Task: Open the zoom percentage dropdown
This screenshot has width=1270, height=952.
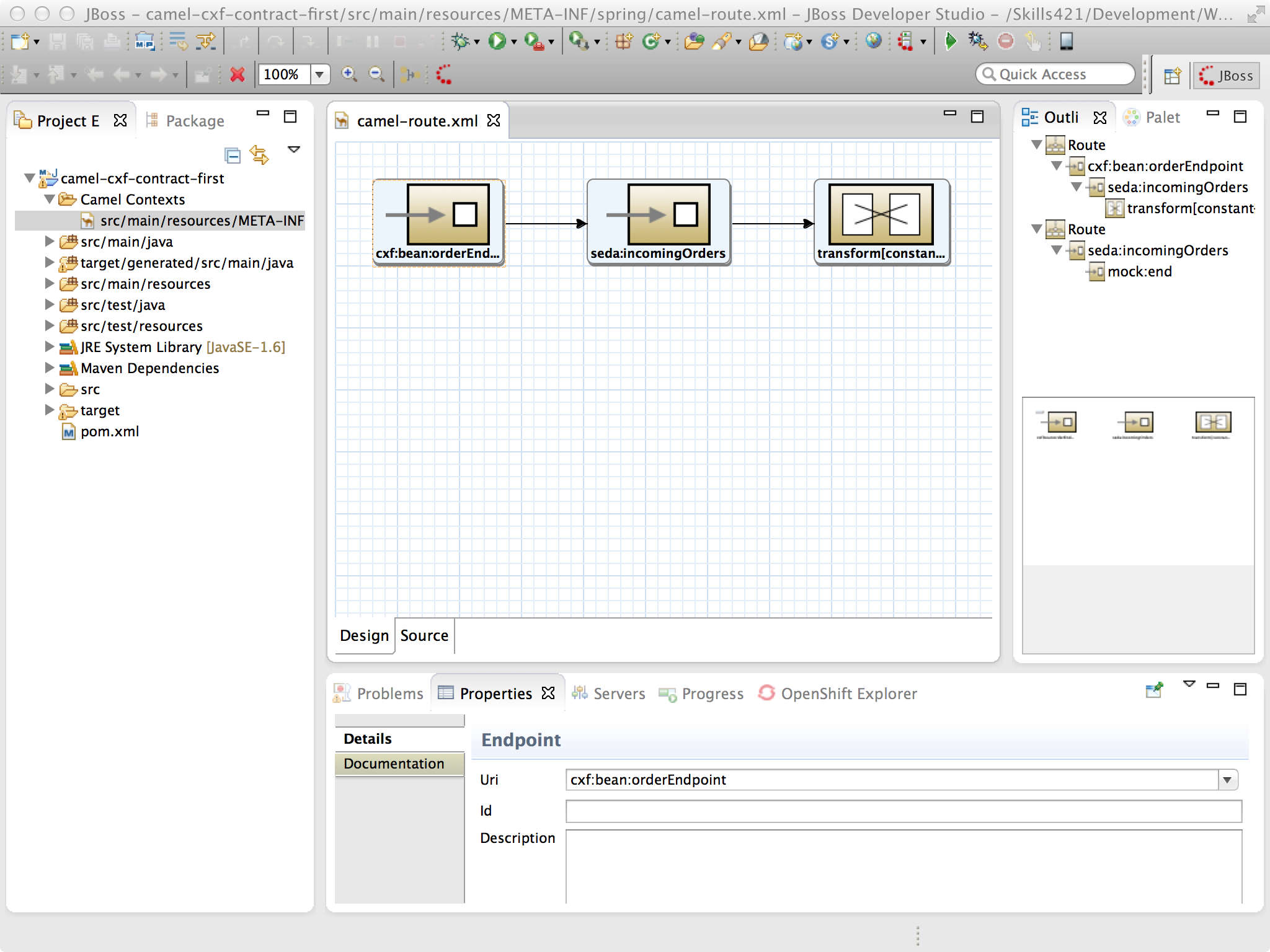Action: [x=319, y=75]
